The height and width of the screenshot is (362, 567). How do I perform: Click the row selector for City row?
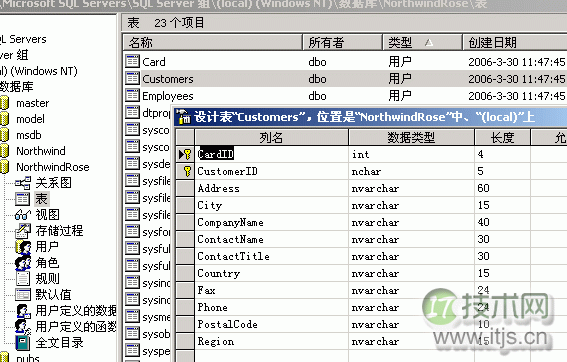186,205
